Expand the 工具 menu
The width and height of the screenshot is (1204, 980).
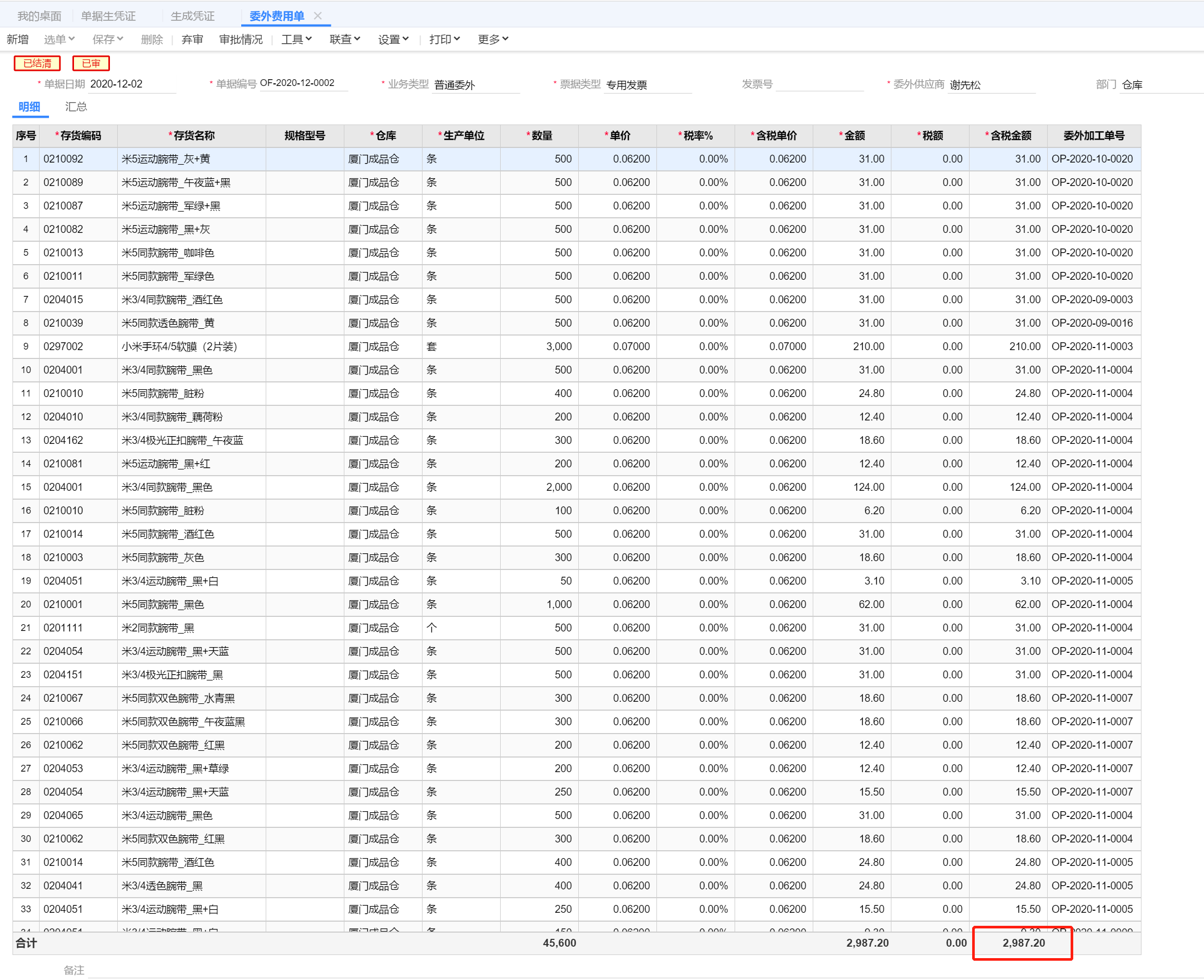click(296, 39)
